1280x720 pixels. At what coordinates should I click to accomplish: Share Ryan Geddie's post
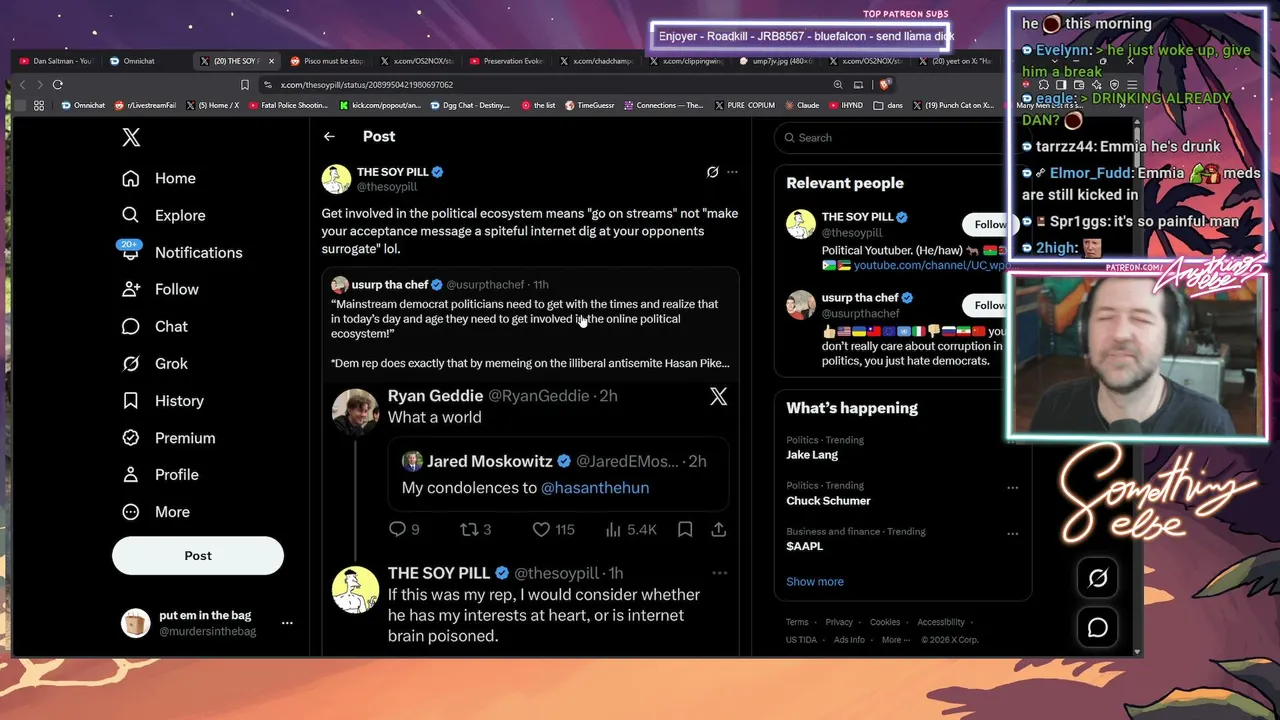click(718, 529)
